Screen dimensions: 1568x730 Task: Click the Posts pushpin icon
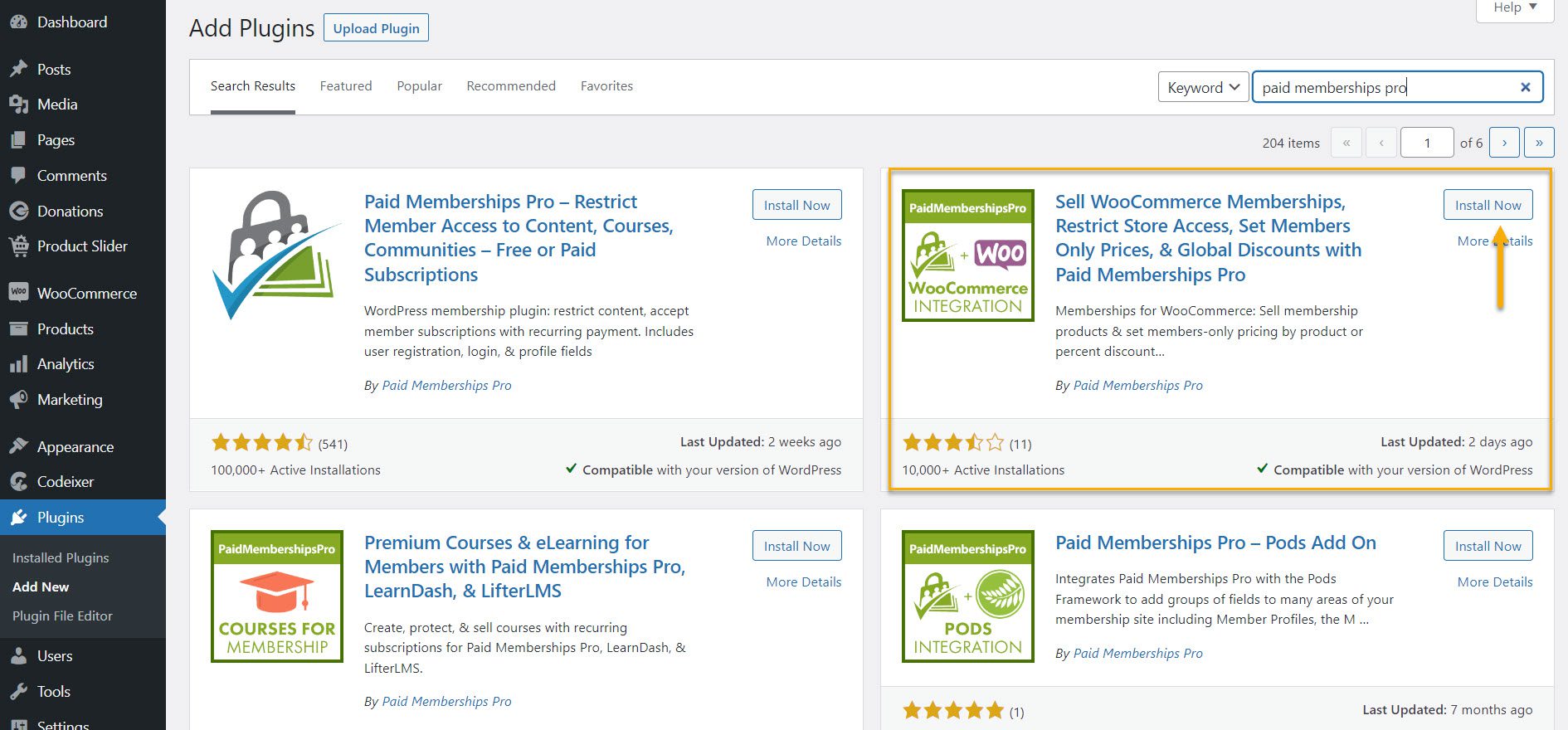[18, 69]
